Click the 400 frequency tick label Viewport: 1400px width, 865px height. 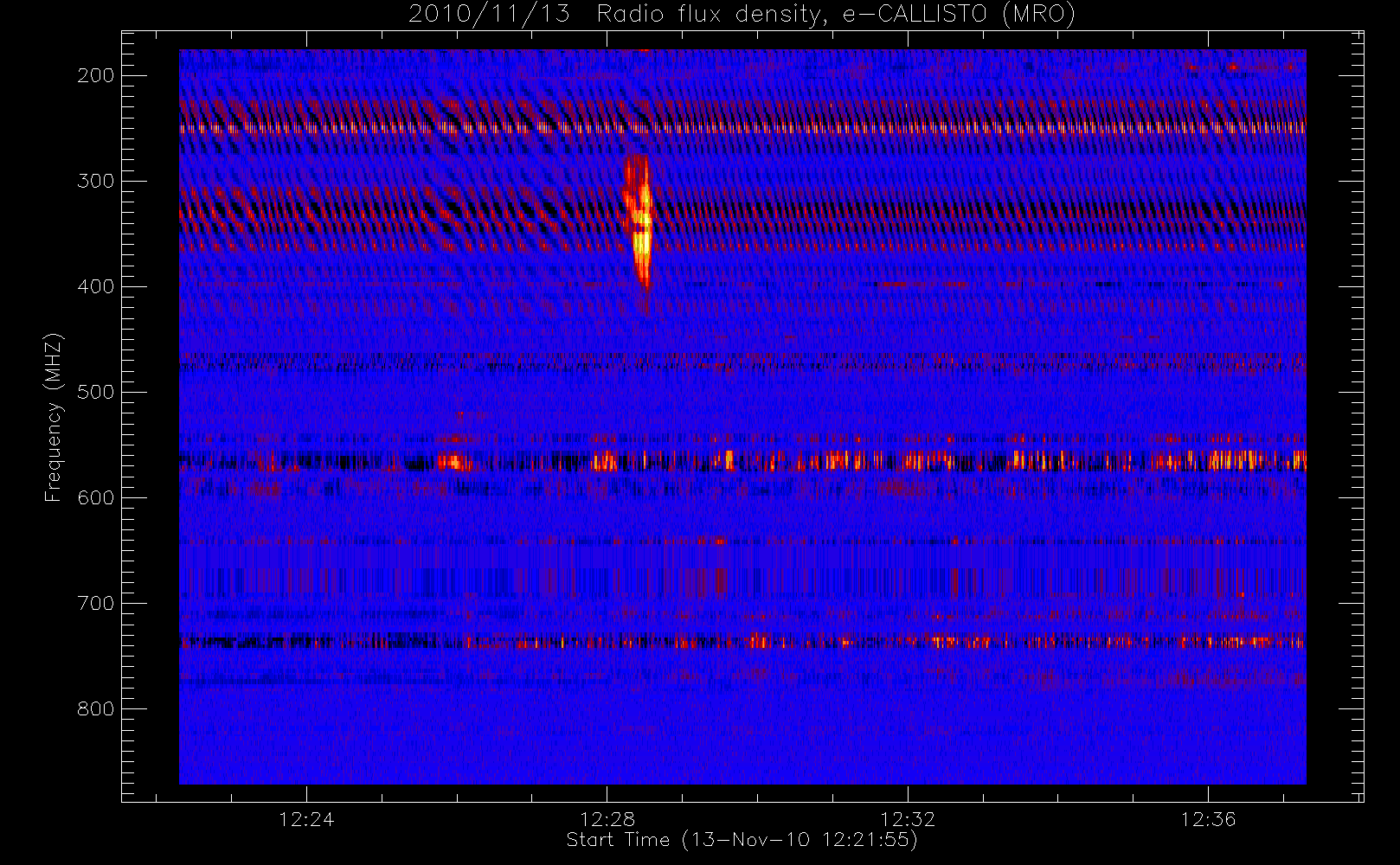pyautogui.click(x=96, y=286)
